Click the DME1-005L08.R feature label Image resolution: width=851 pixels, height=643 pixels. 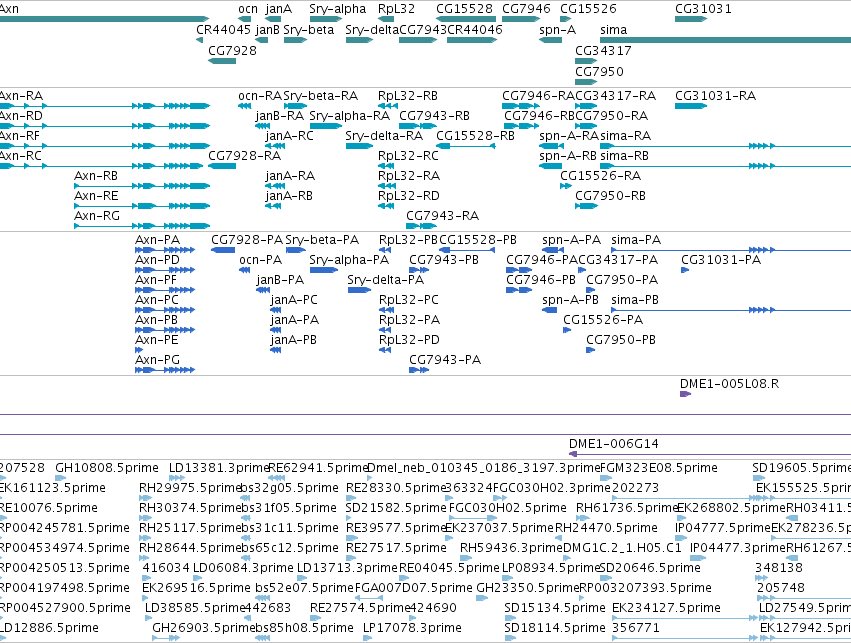(729, 384)
